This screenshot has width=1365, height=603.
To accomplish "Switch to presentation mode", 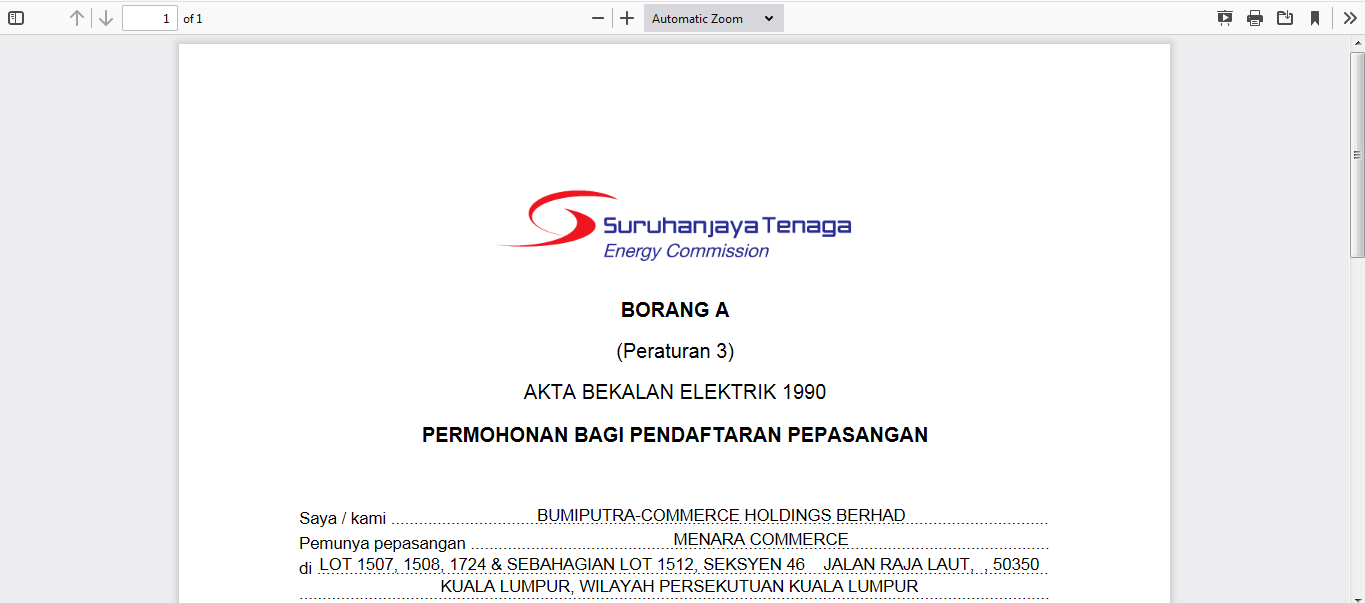I will pos(1225,18).
